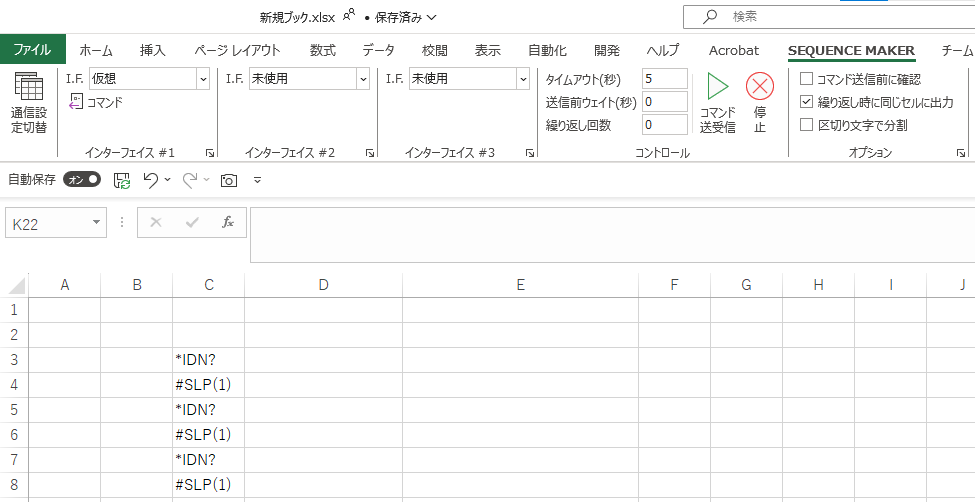Click the save icon in quick access toolbar
The width and height of the screenshot is (975, 502).
(122, 180)
